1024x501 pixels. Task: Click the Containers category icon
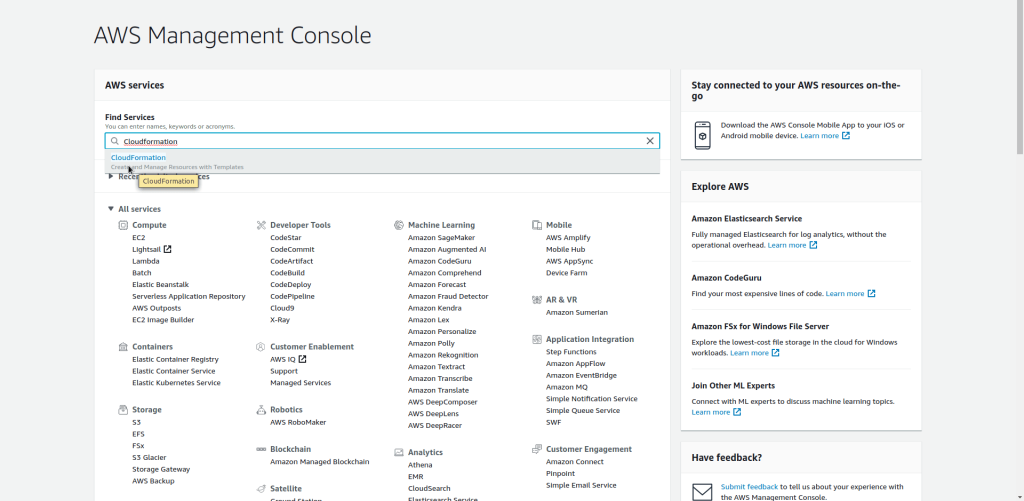[123, 347]
